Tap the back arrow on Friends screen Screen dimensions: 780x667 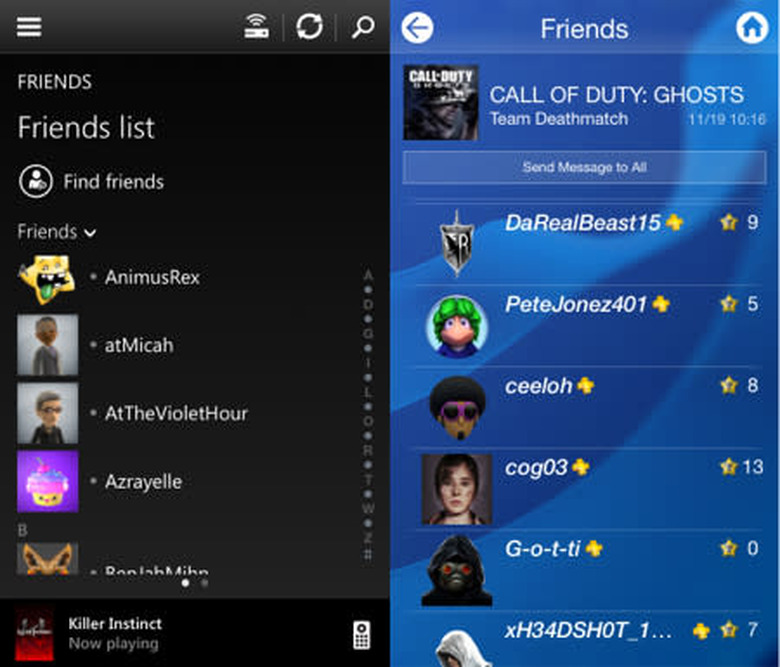click(x=418, y=27)
